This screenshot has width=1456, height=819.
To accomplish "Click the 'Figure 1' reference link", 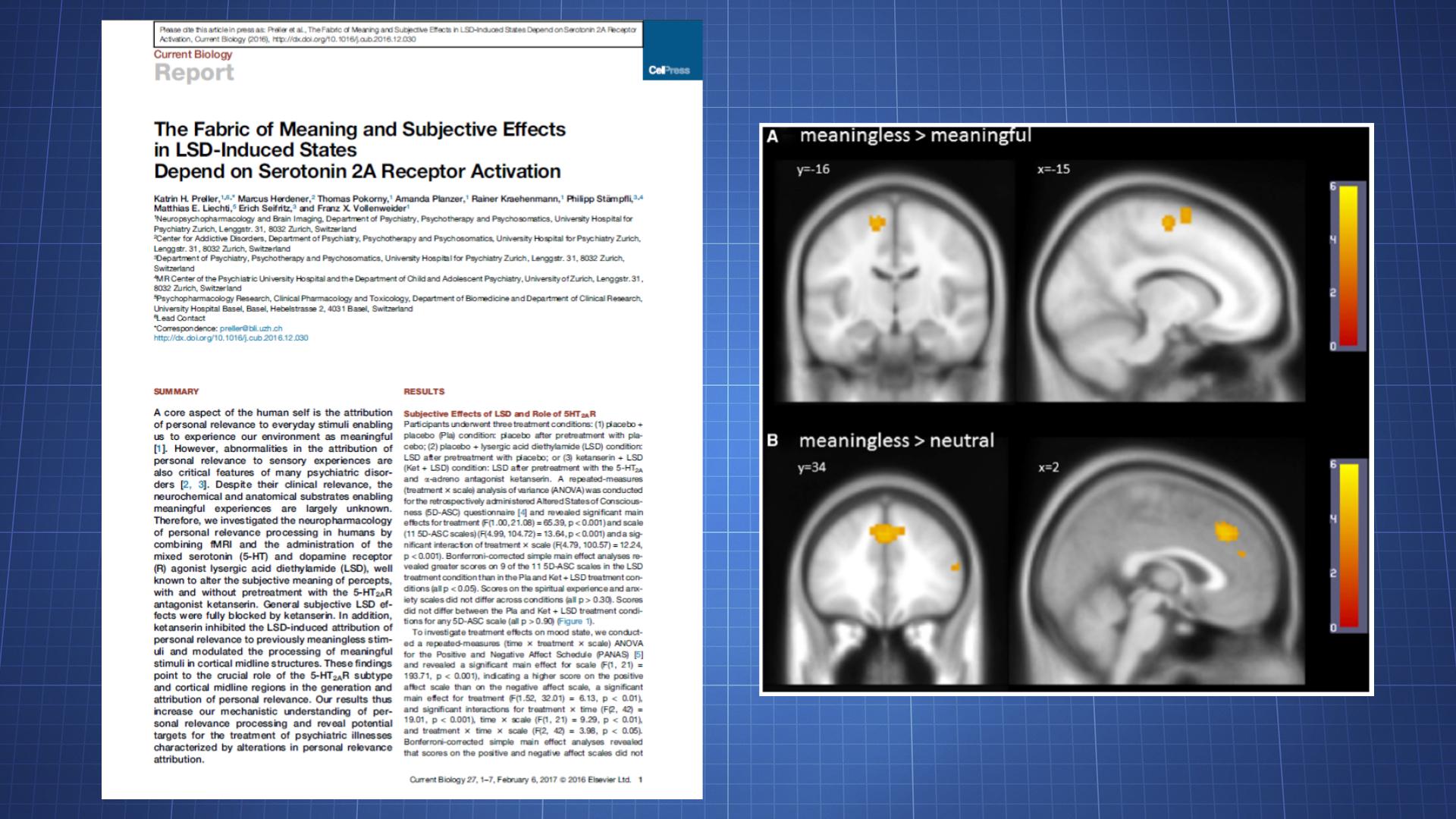I will click(x=574, y=621).
